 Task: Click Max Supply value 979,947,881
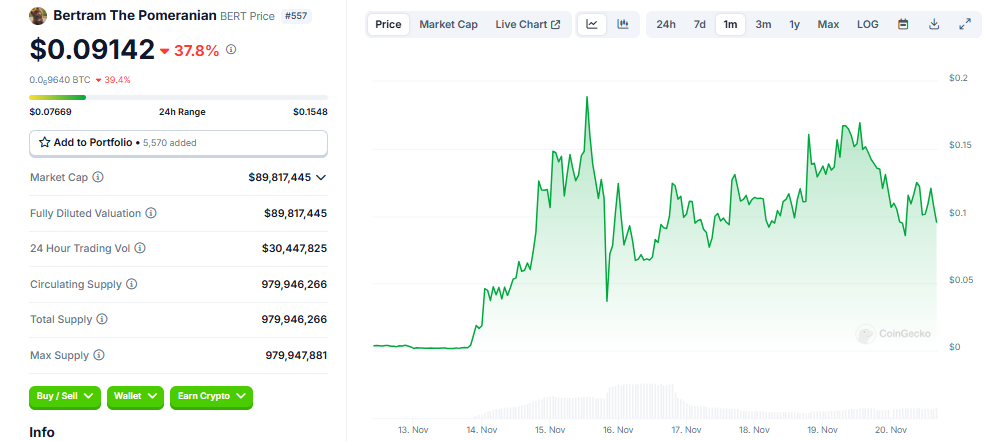[296, 355]
